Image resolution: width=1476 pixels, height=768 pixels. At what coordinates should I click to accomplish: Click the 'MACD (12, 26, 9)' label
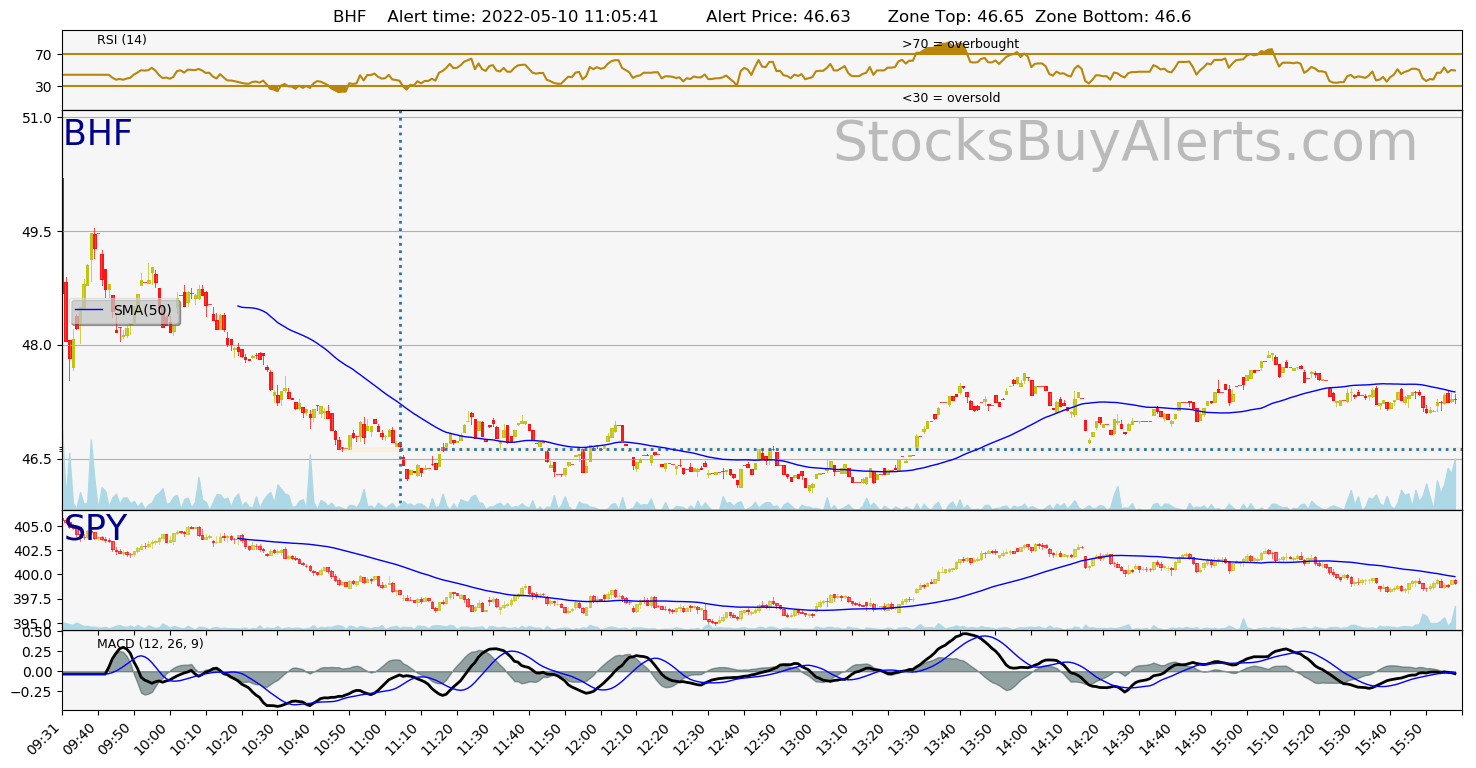[150, 644]
